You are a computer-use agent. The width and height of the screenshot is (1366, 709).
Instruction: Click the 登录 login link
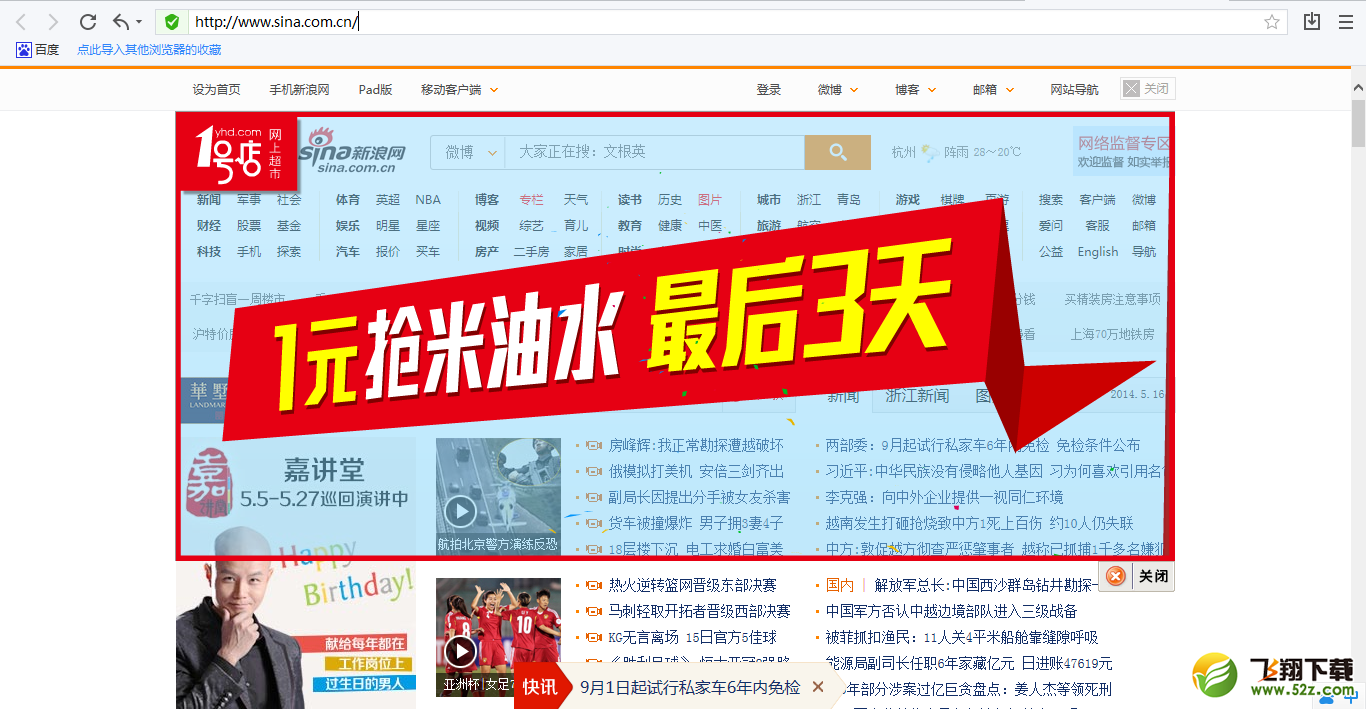[x=769, y=89]
